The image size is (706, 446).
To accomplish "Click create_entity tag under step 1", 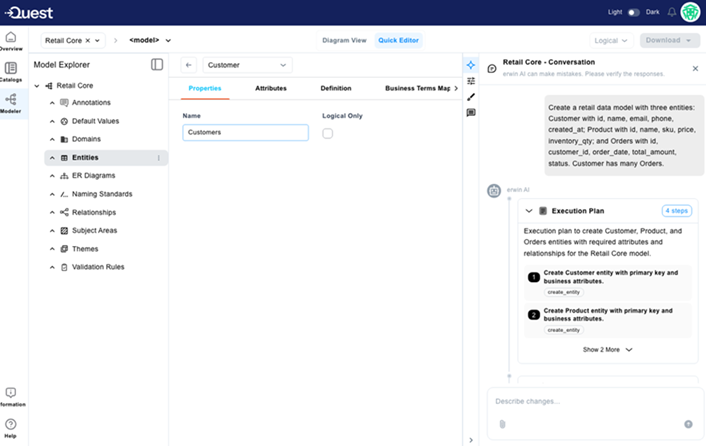I will coord(564,292).
